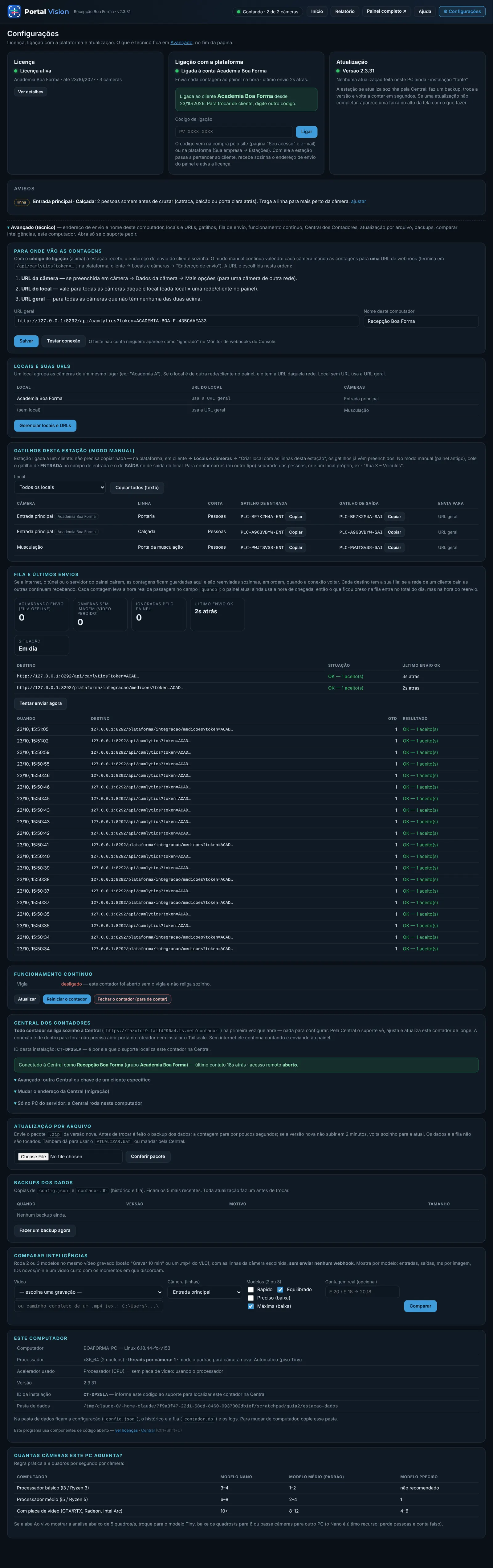The height and width of the screenshot is (1568, 493).
Task: Uncheck the Máxima (baixa) checkbox
Action: coord(250,1306)
